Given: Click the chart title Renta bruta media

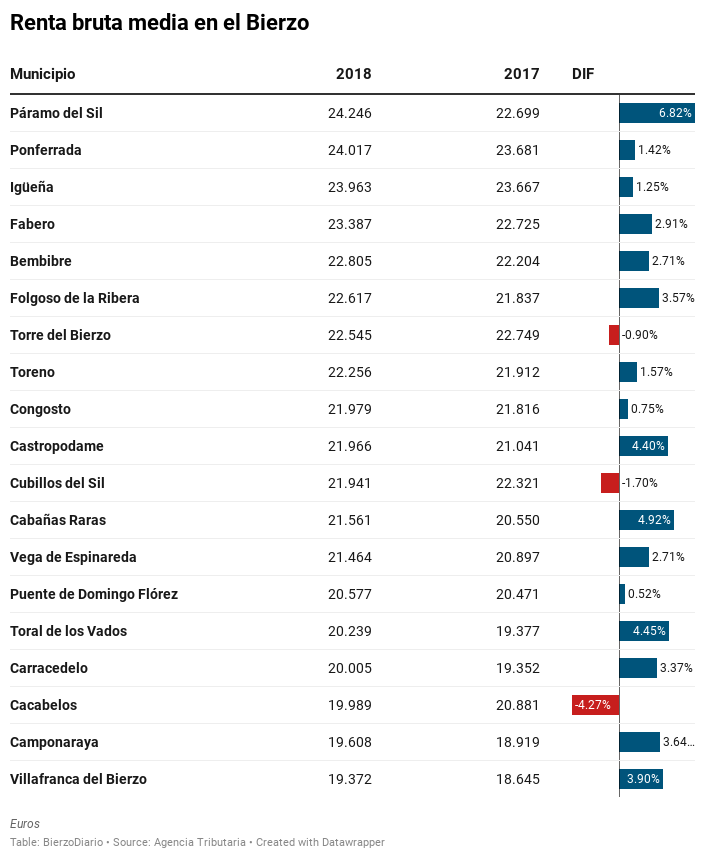Looking at the screenshot, I should click(x=159, y=23).
